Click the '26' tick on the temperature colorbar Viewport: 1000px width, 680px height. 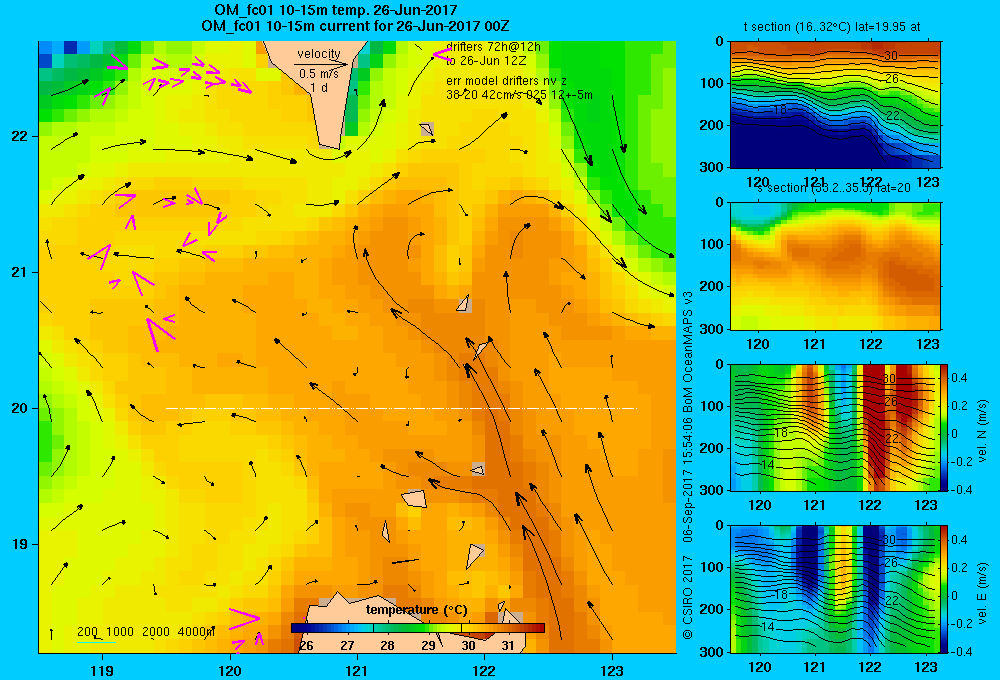306,646
